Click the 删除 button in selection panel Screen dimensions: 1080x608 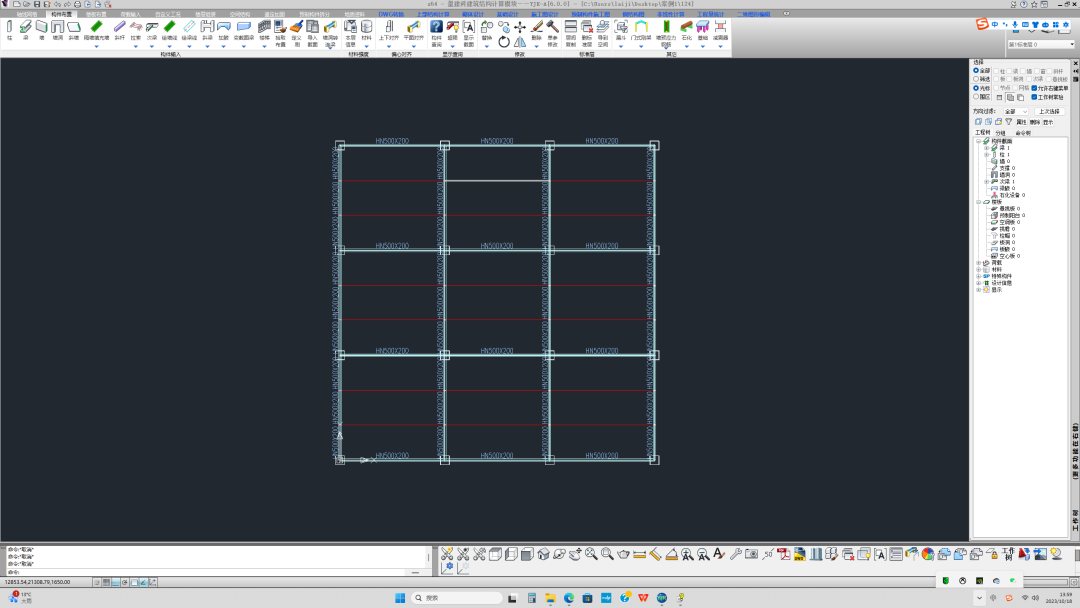pos(1035,122)
